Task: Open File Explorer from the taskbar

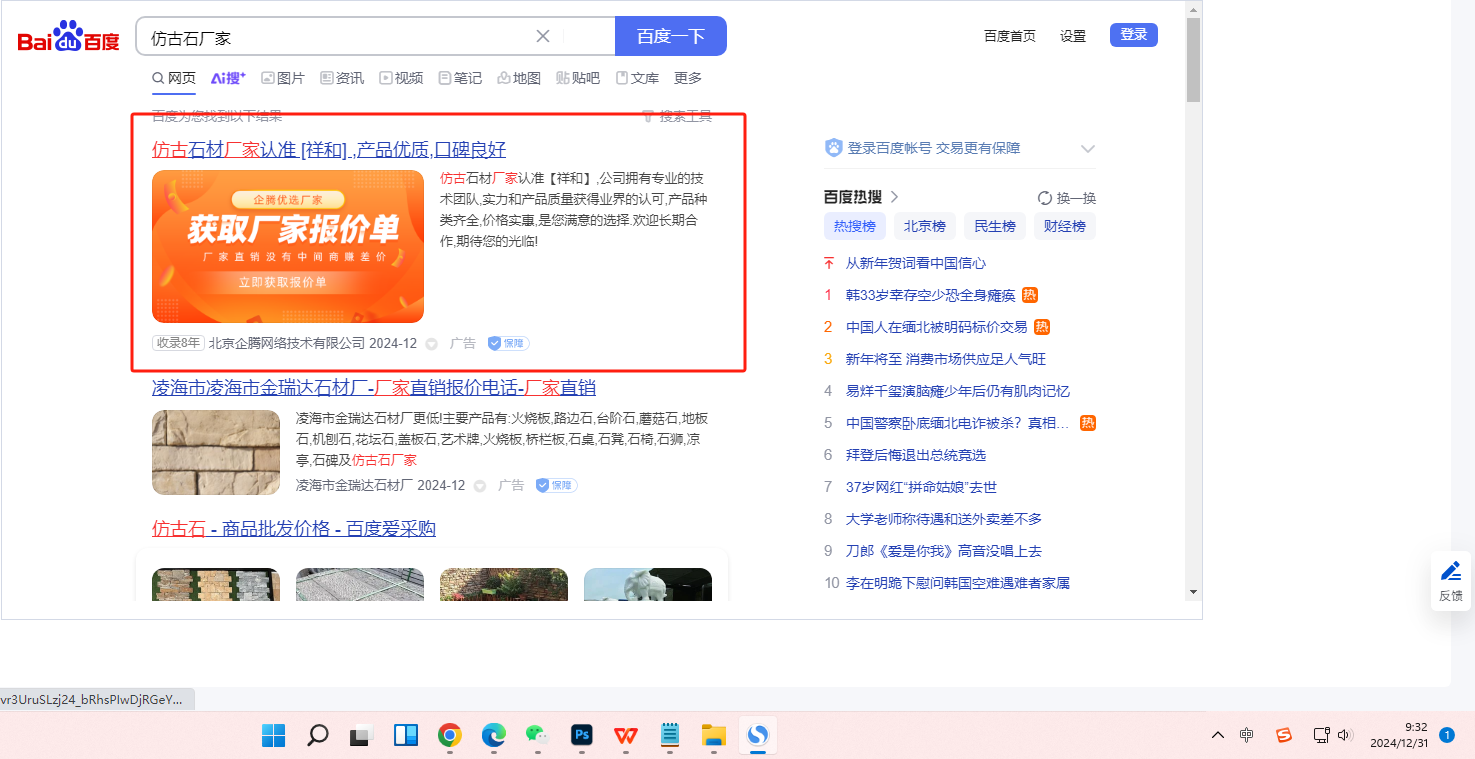Action: coord(713,736)
